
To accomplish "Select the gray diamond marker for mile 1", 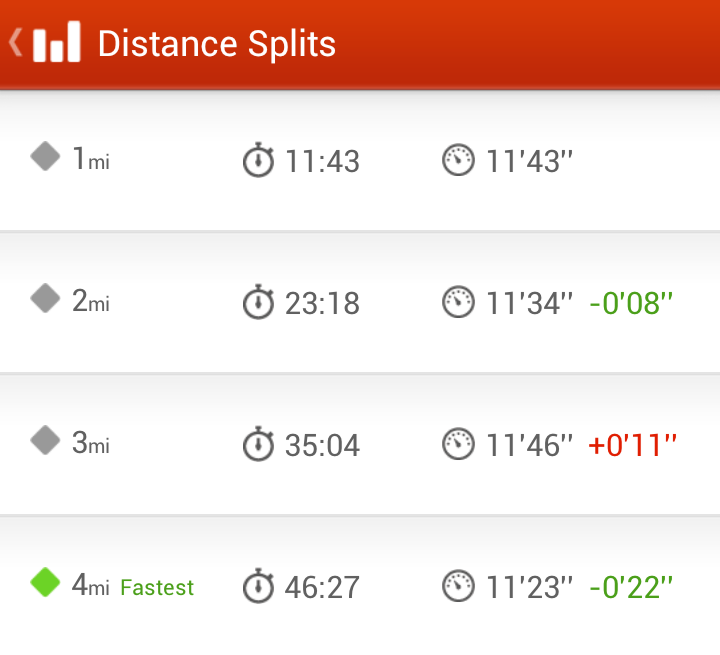I will [45, 156].
